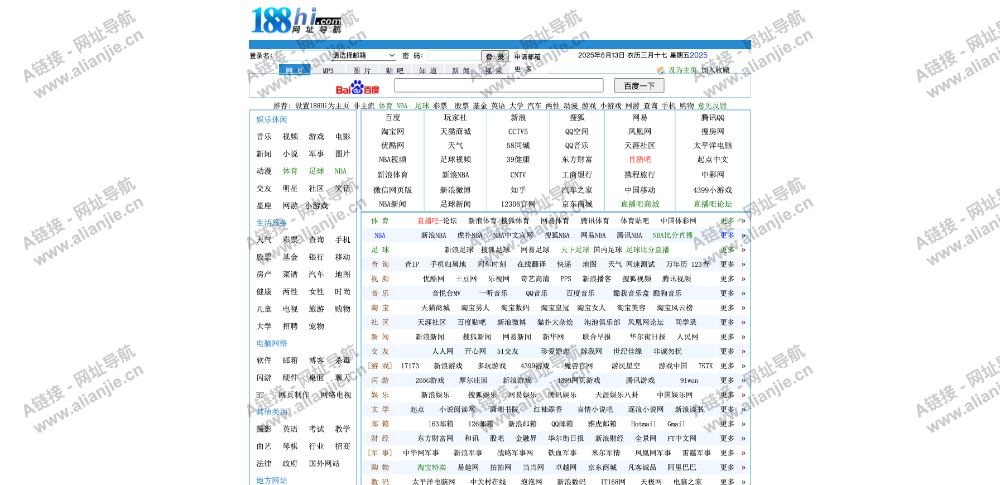Open the 微信网页版 link

(x=392, y=190)
